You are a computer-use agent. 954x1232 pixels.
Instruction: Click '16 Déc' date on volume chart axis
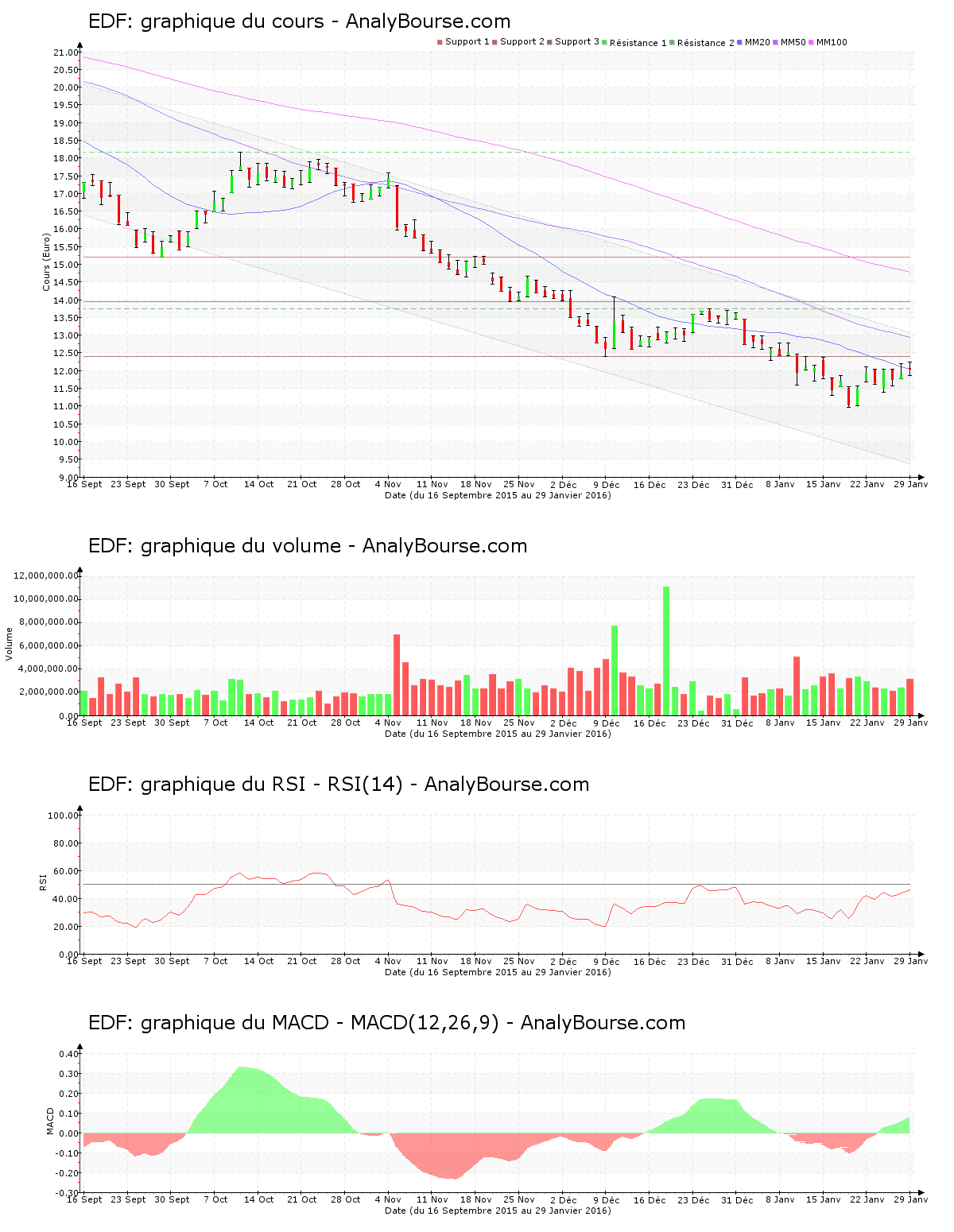tap(650, 723)
